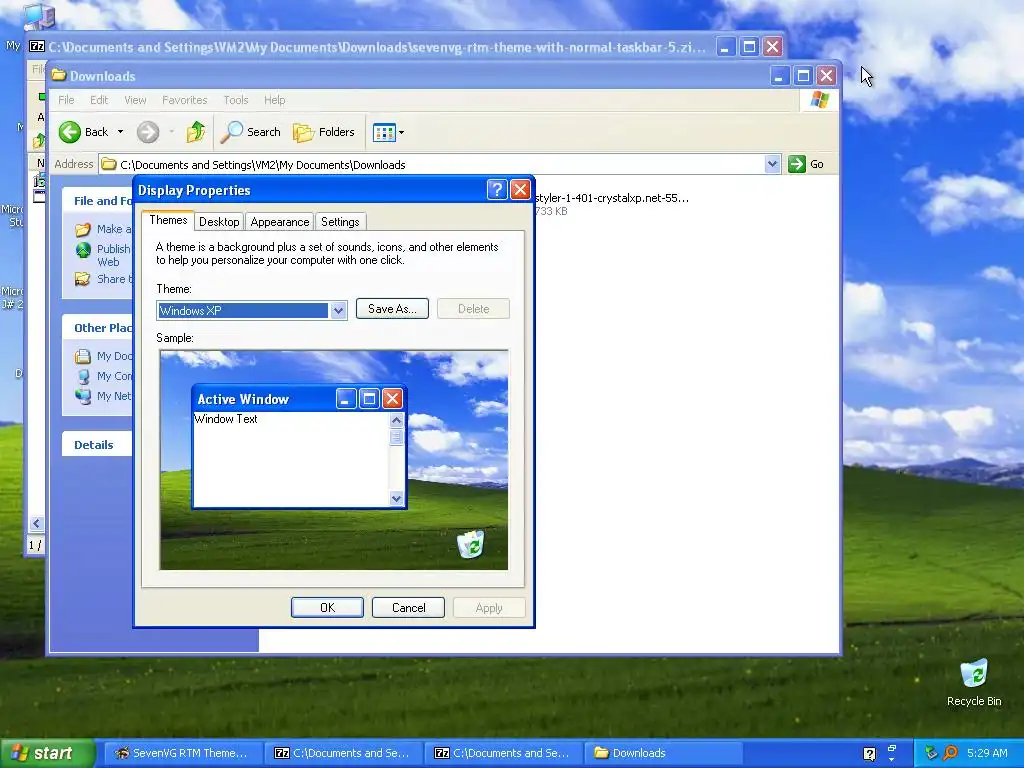
Task: Open the File menu in Downloads
Action: pos(66,100)
